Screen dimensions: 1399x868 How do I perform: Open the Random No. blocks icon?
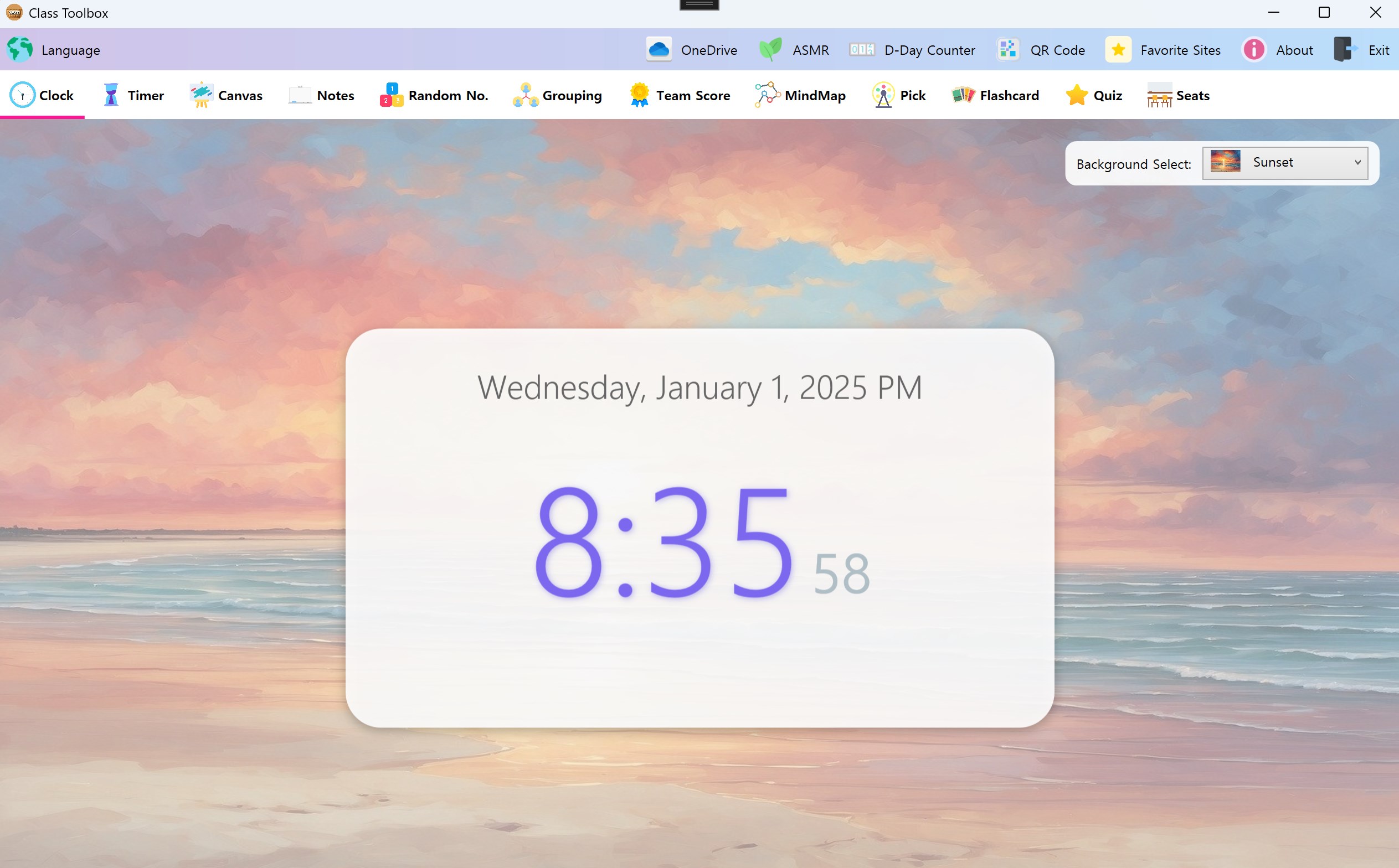pyautogui.click(x=391, y=95)
